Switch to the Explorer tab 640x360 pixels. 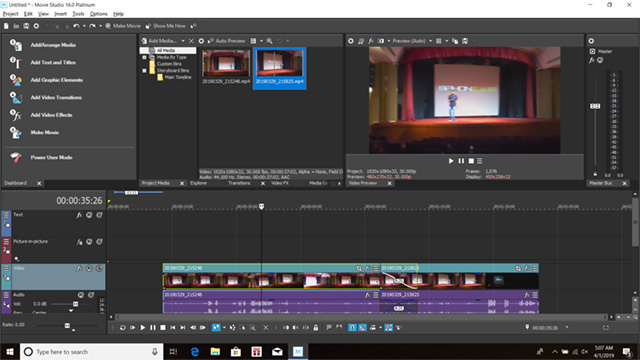pyautogui.click(x=199, y=183)
